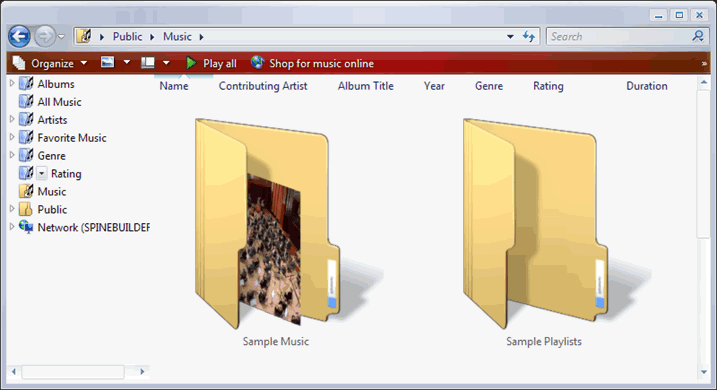Click the All Music folder icon
The image size is (717, 390).
[x=26, y=101]
